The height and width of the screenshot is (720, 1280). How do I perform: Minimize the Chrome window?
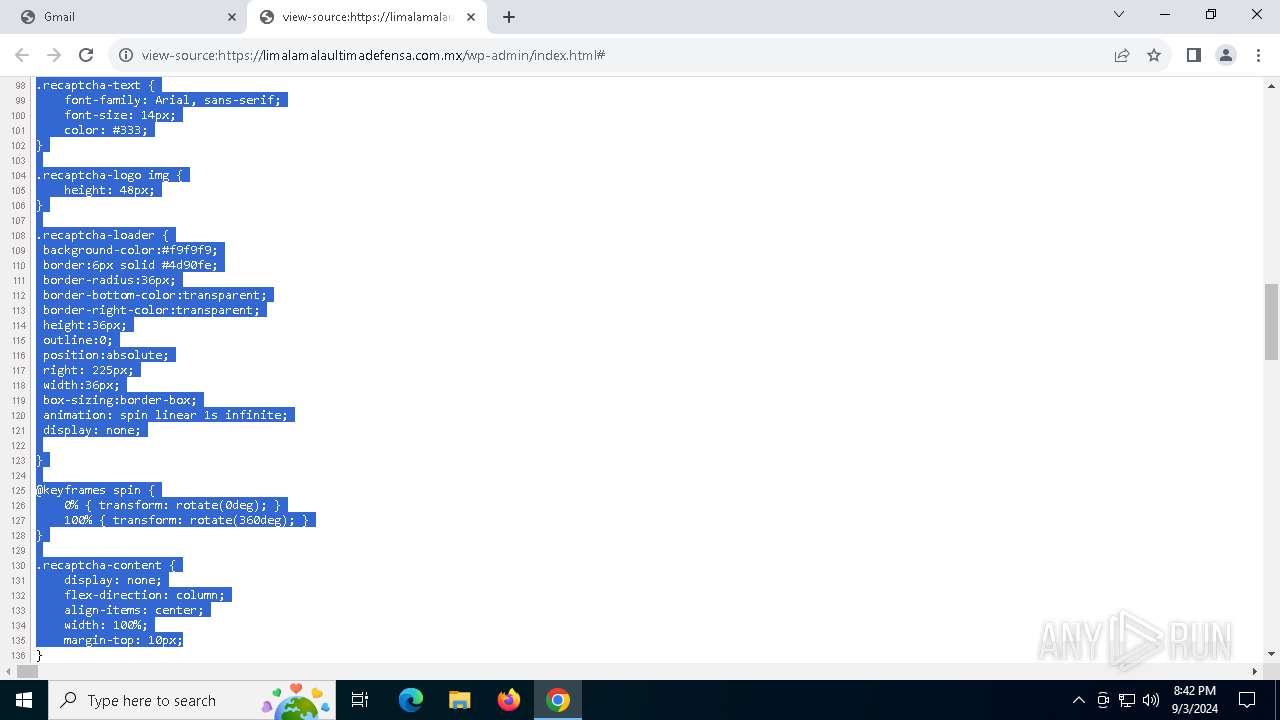(1165, 15)
